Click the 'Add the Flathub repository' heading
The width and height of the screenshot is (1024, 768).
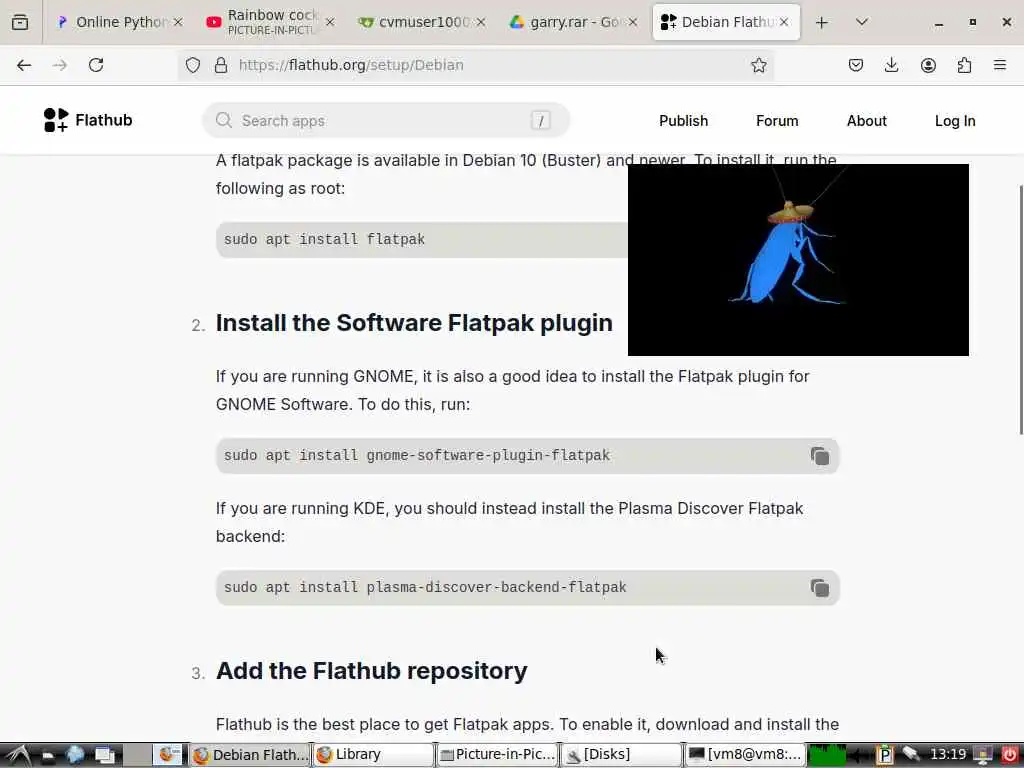point(372,671)
